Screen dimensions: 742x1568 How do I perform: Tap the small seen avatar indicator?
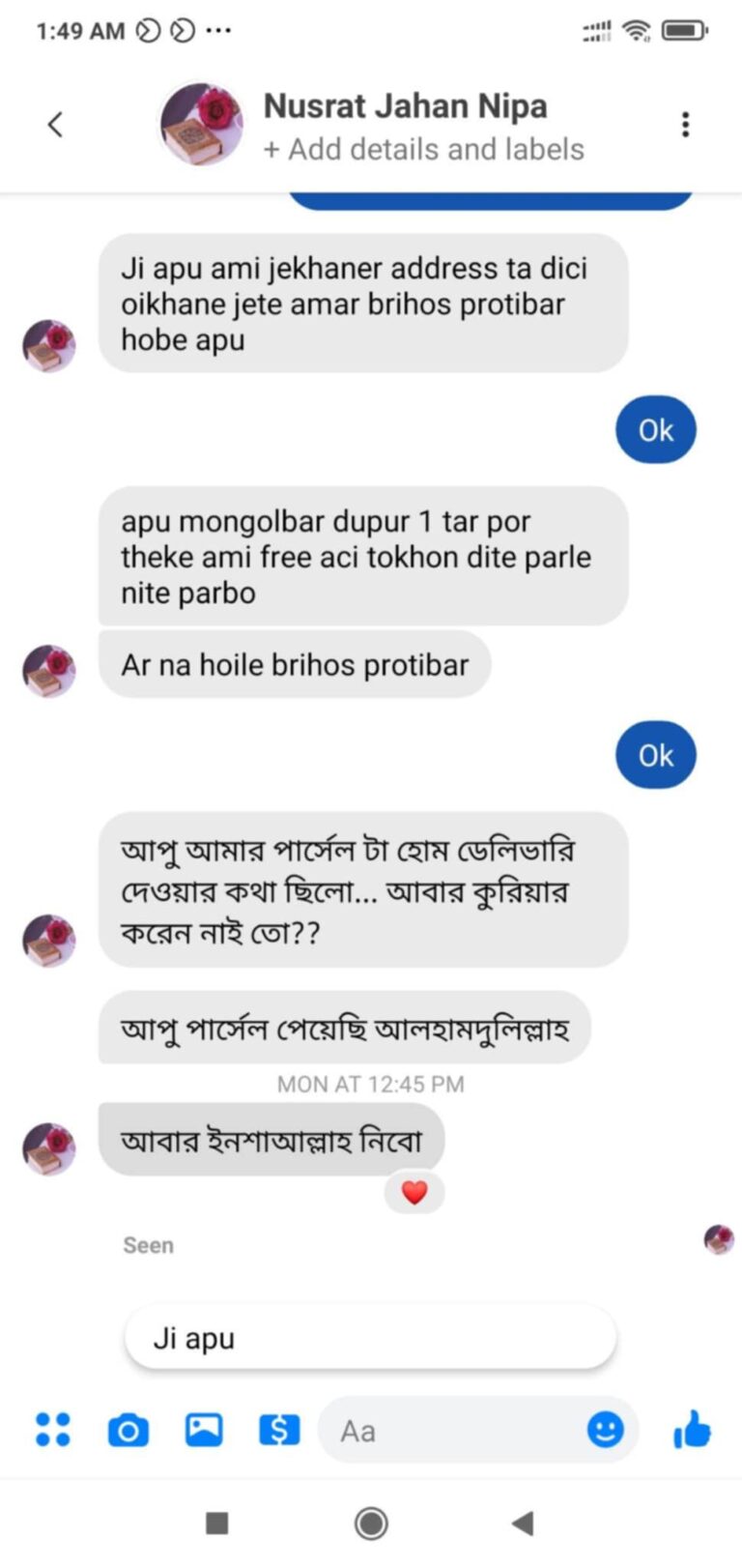718,1238
